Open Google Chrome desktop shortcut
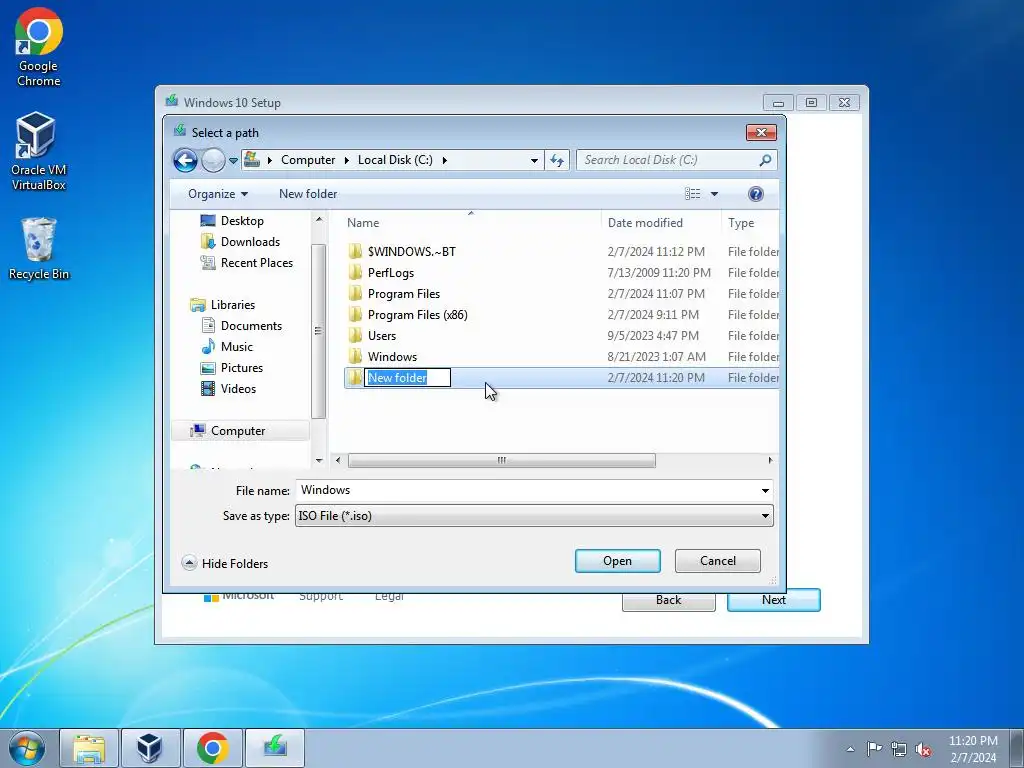 point(39,48)
